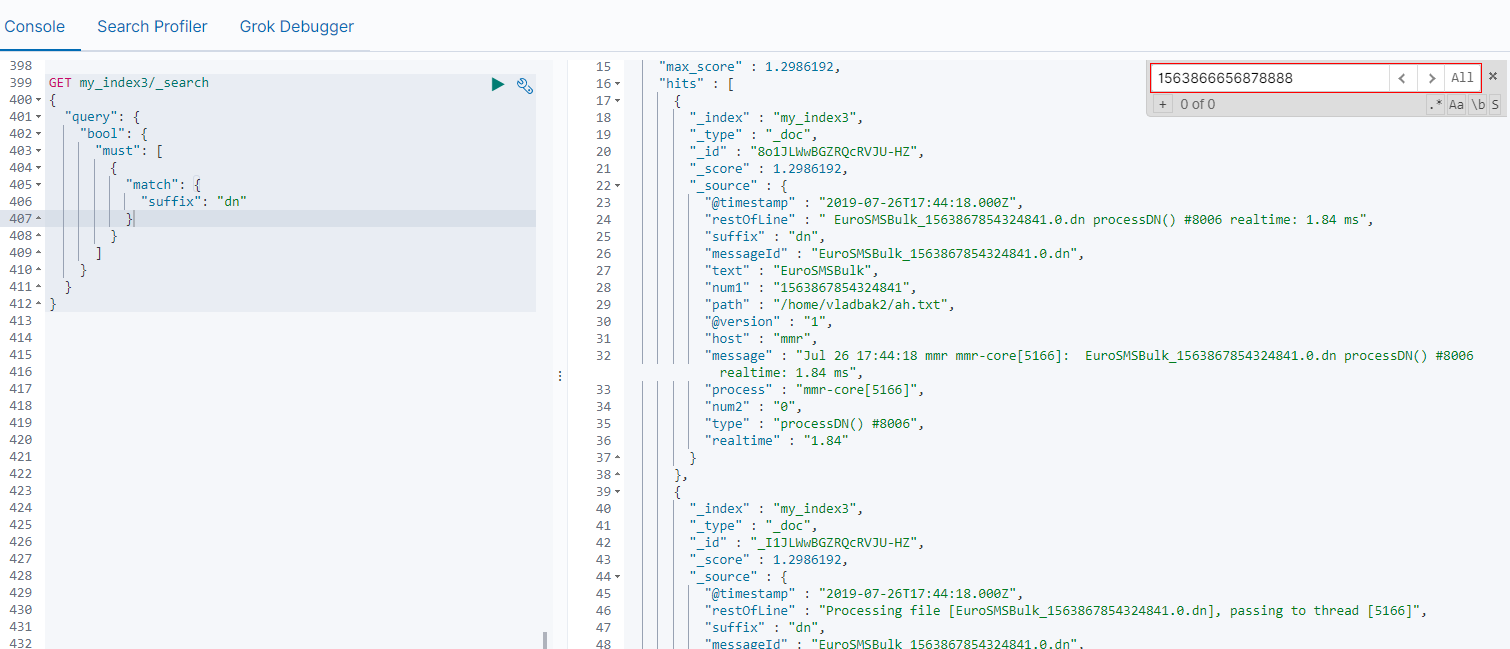
Task: Click the "@version" : "1" output line
Action: coord(773,322)
